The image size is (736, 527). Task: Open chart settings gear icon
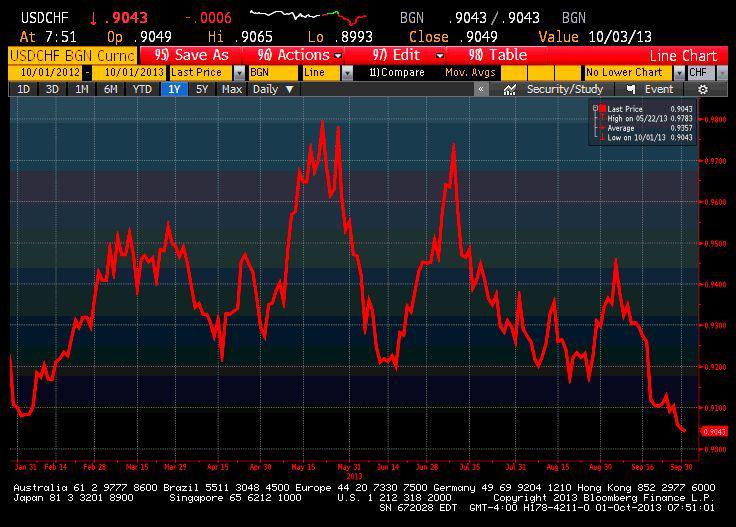pos(703,89)
